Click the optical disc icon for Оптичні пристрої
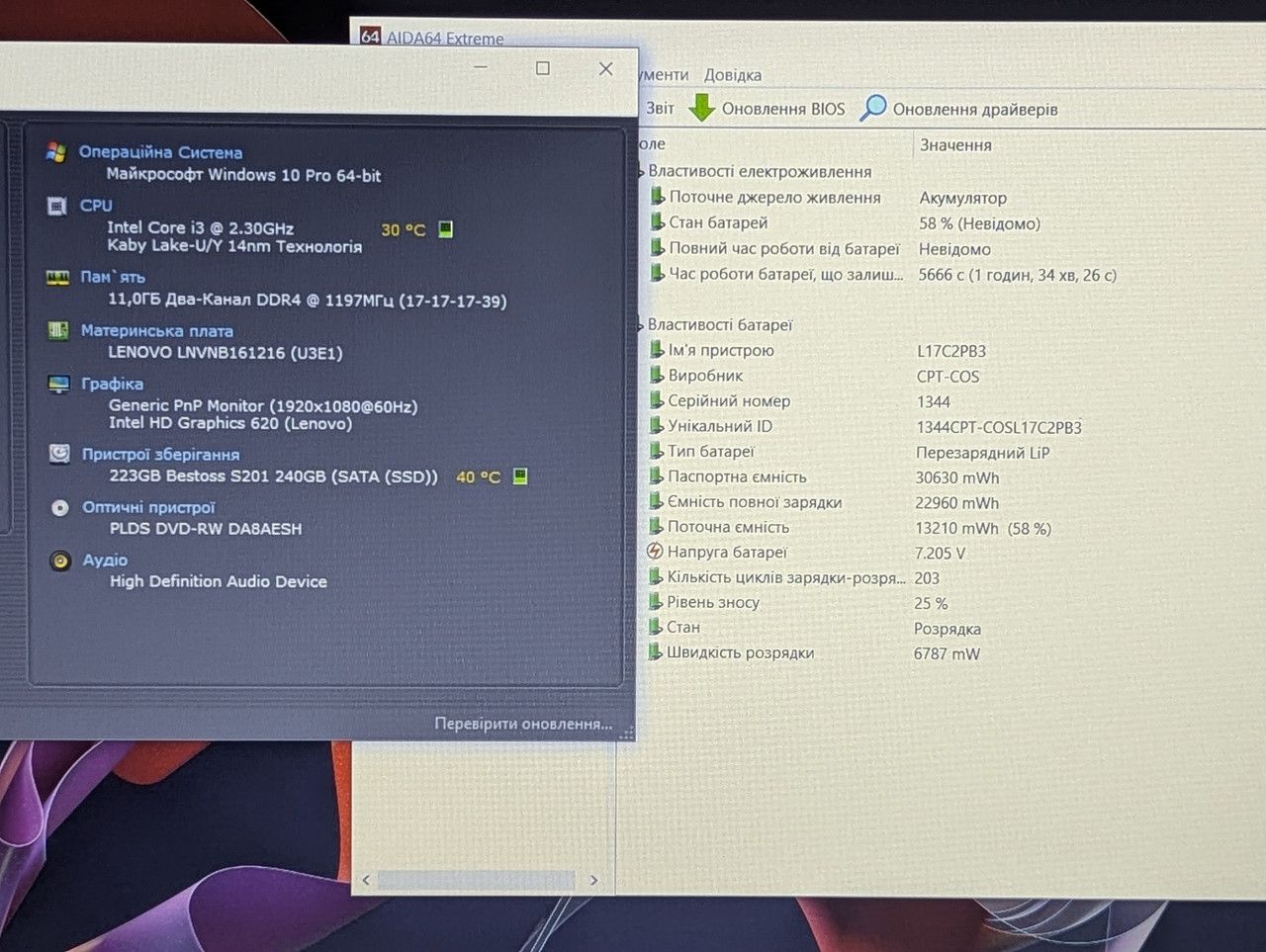This screenshot has height=952, width=1266. point(60,507)
